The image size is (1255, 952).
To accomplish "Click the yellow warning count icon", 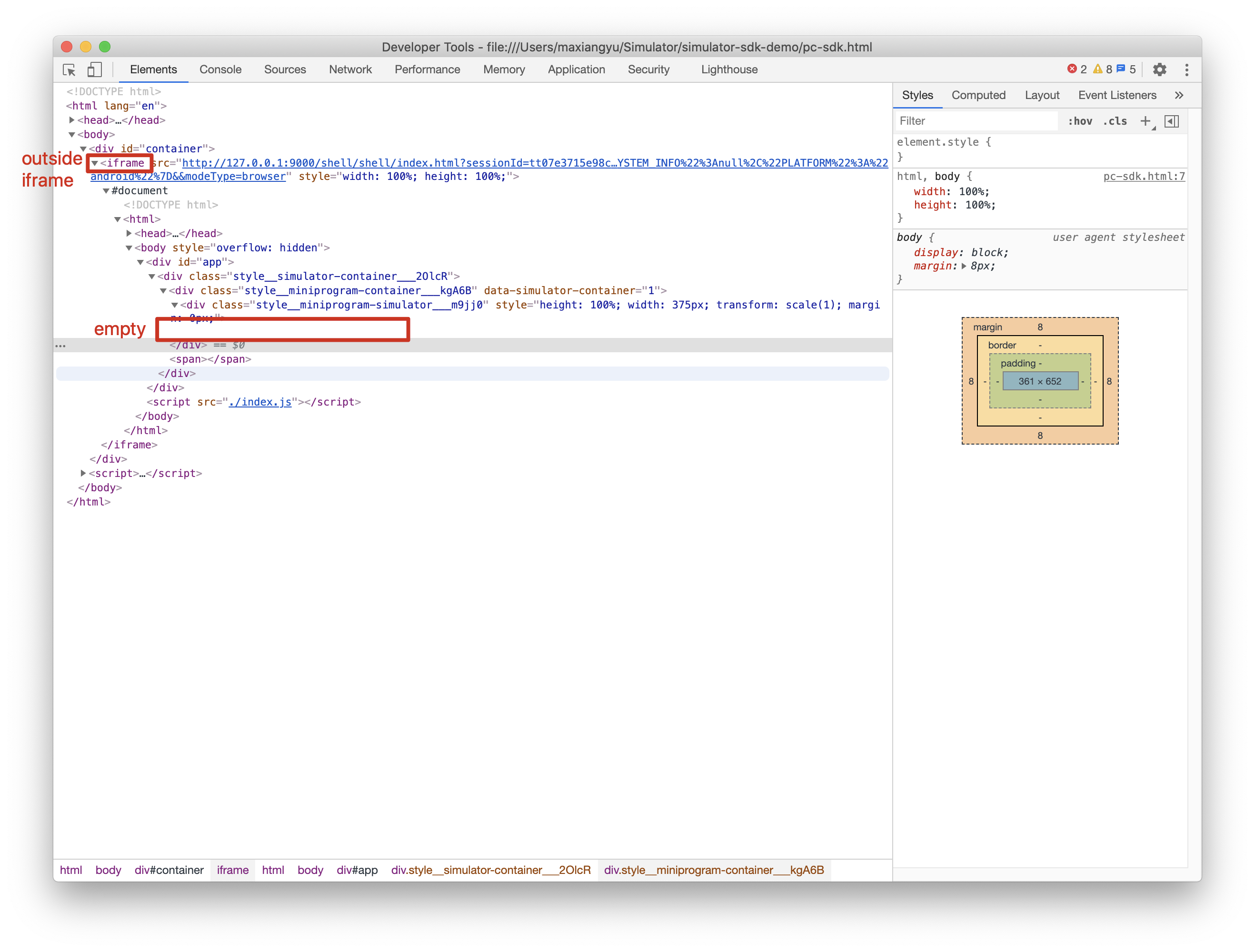I will point(1098,69).
